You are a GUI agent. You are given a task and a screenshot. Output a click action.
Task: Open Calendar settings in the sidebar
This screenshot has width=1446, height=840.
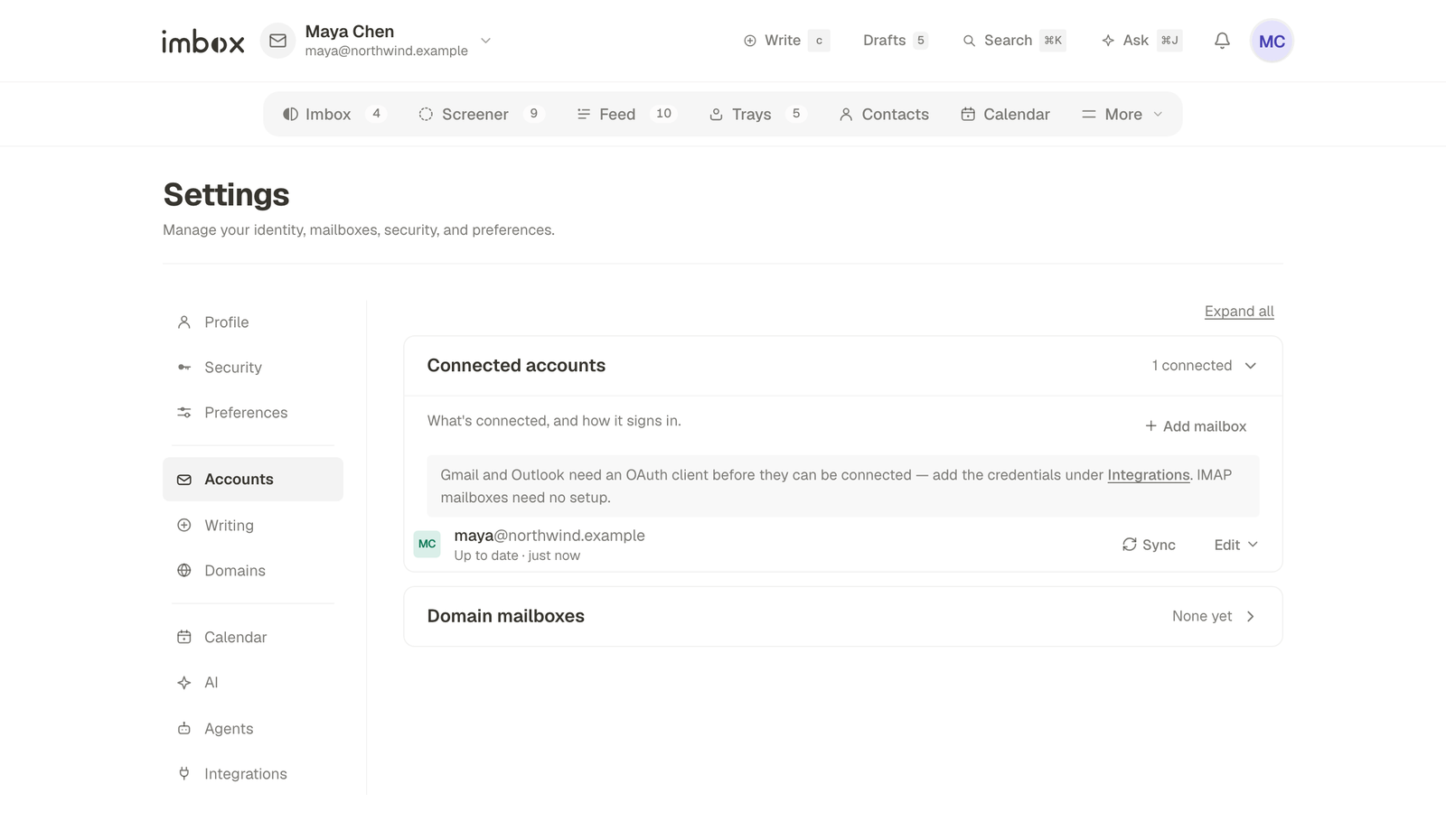253,638
